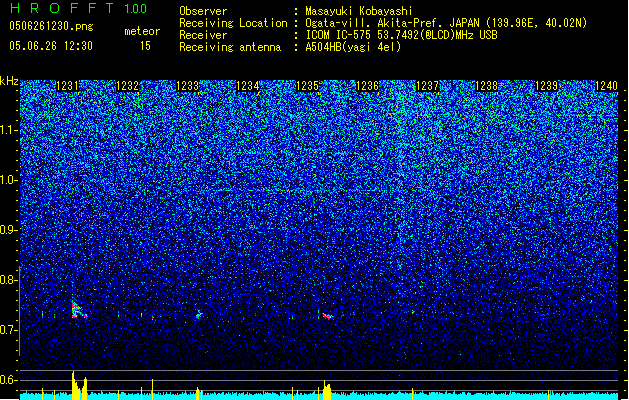629x400 pixels.
Task: Click the yellow intensity peak after 1235
Action: 327,391
